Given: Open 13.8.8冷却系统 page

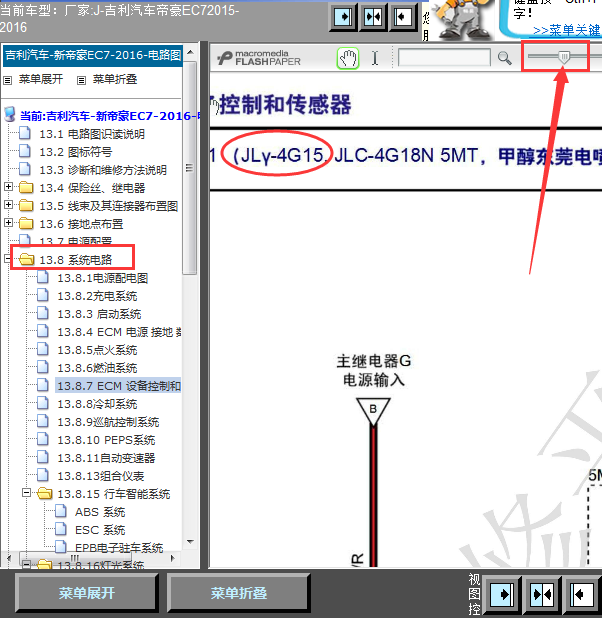Looking at the screenshot, I should 97,404.
